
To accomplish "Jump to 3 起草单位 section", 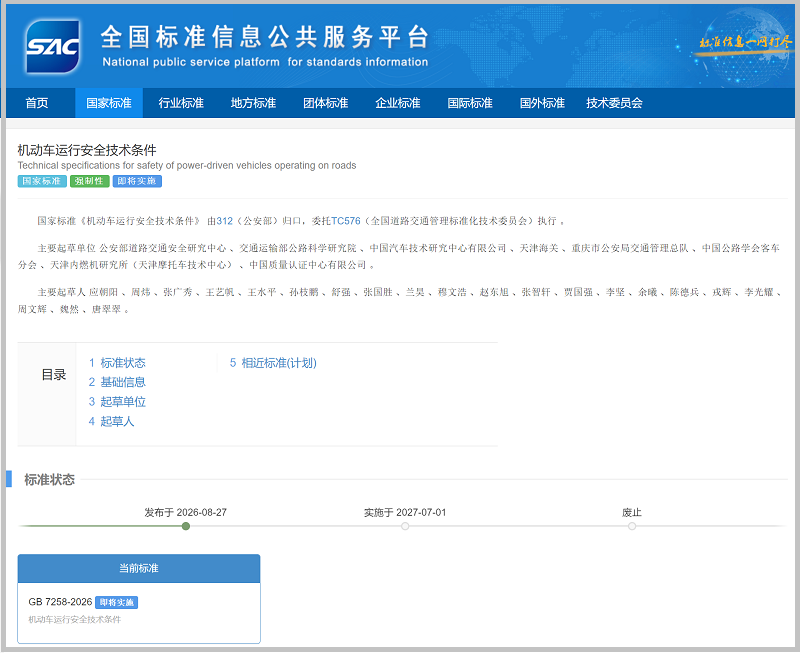I will pos(117,401).
